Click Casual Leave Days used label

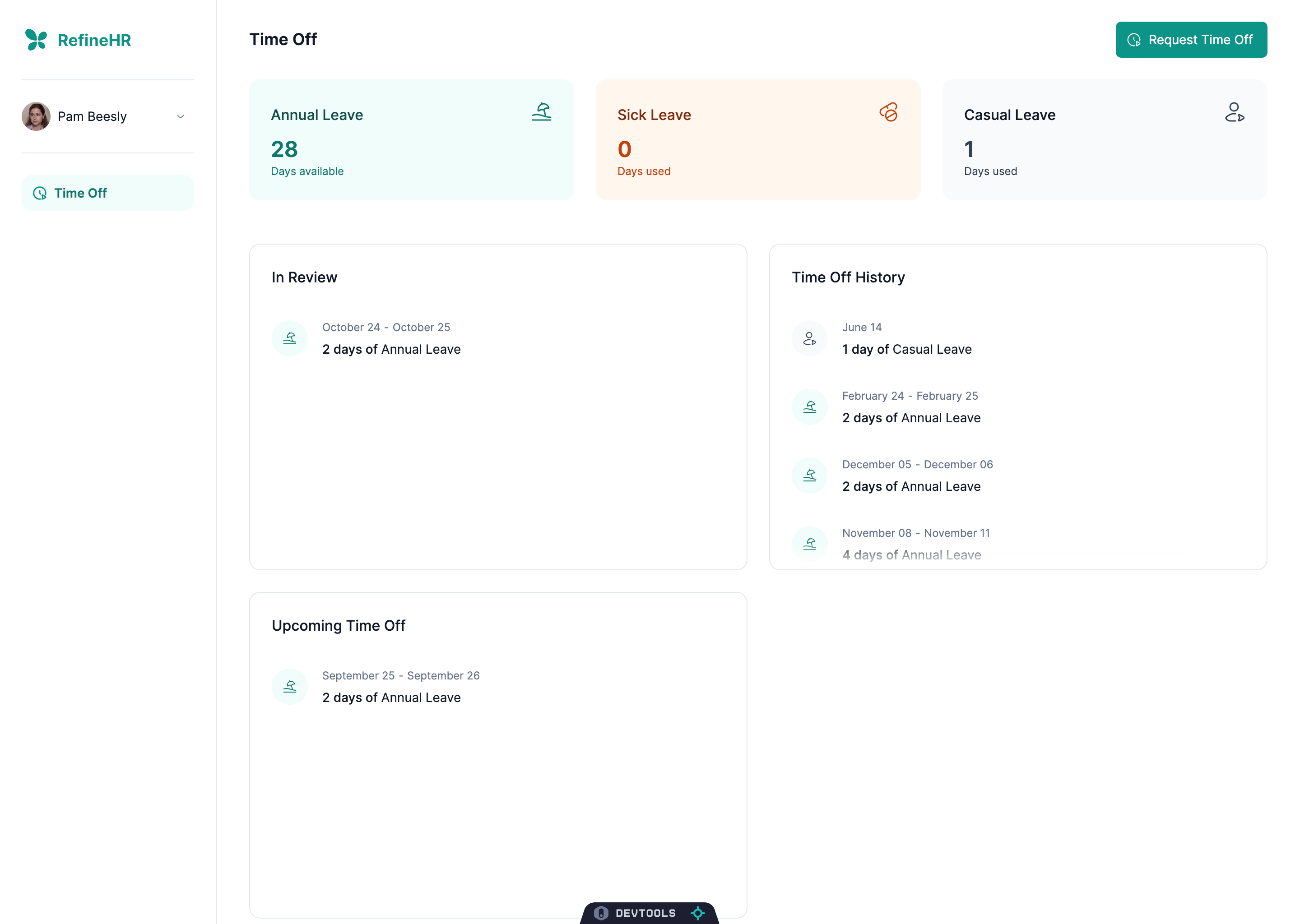coord(990,171)
